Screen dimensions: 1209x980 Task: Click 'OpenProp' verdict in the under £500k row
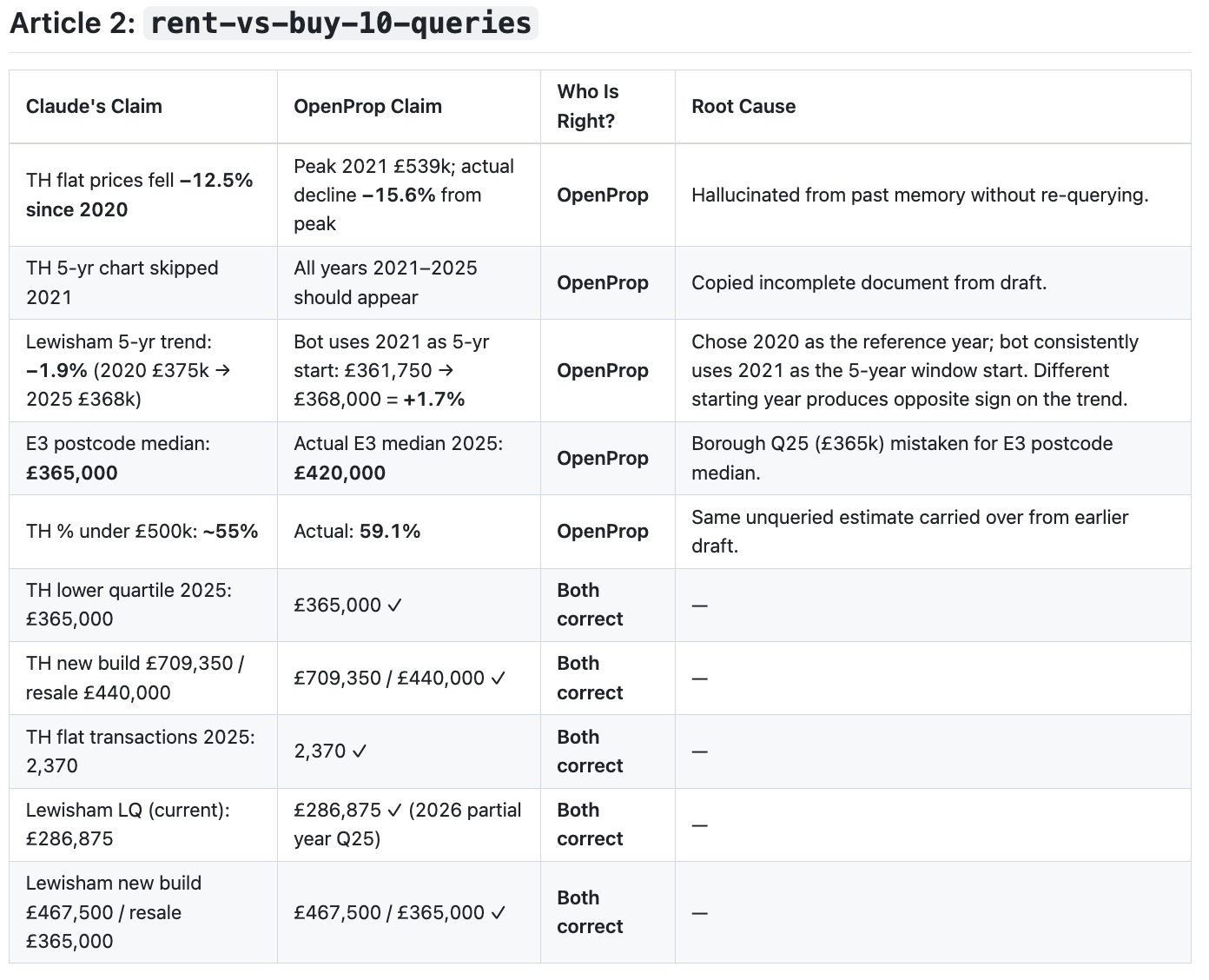(x=603, y=531)
